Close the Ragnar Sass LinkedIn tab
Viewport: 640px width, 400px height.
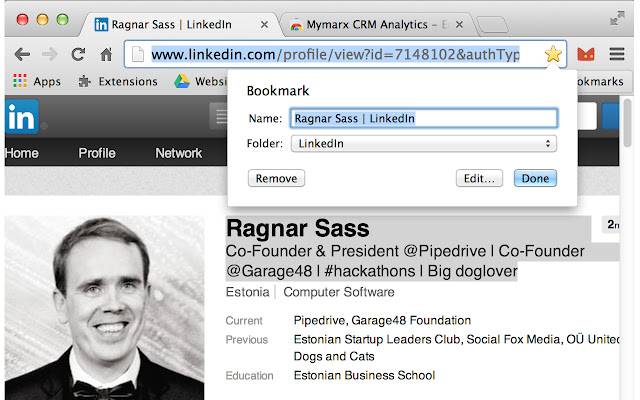pos(264,24)
